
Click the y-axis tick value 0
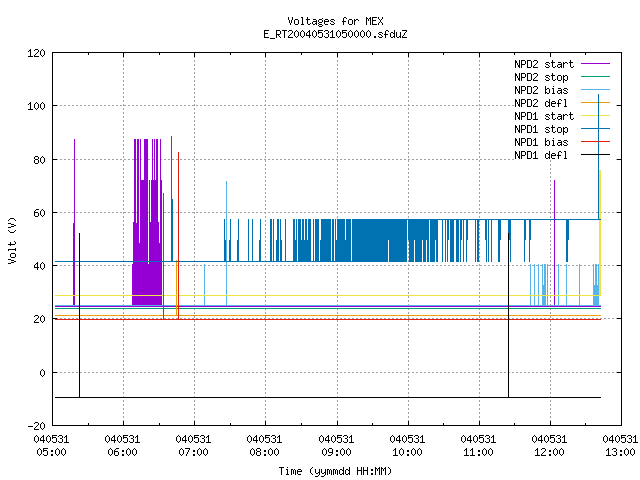coord(42,373)
